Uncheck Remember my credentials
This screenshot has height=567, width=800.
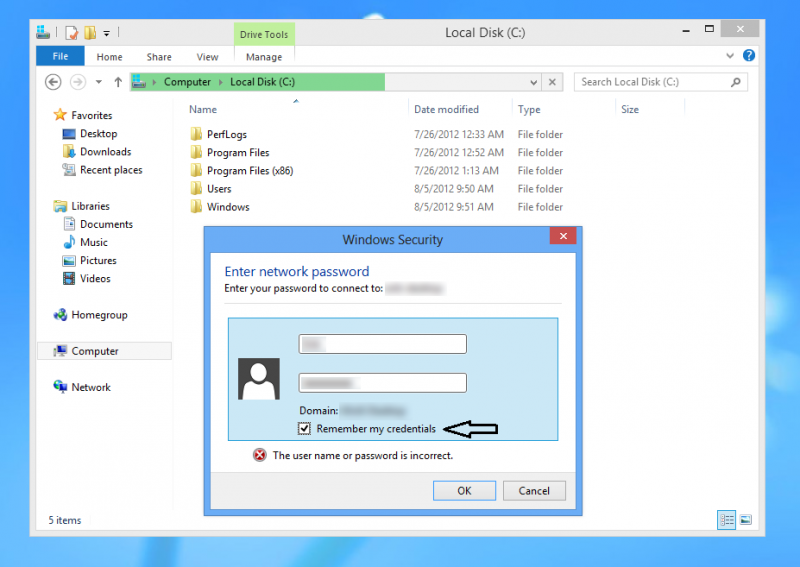[305, 428]
